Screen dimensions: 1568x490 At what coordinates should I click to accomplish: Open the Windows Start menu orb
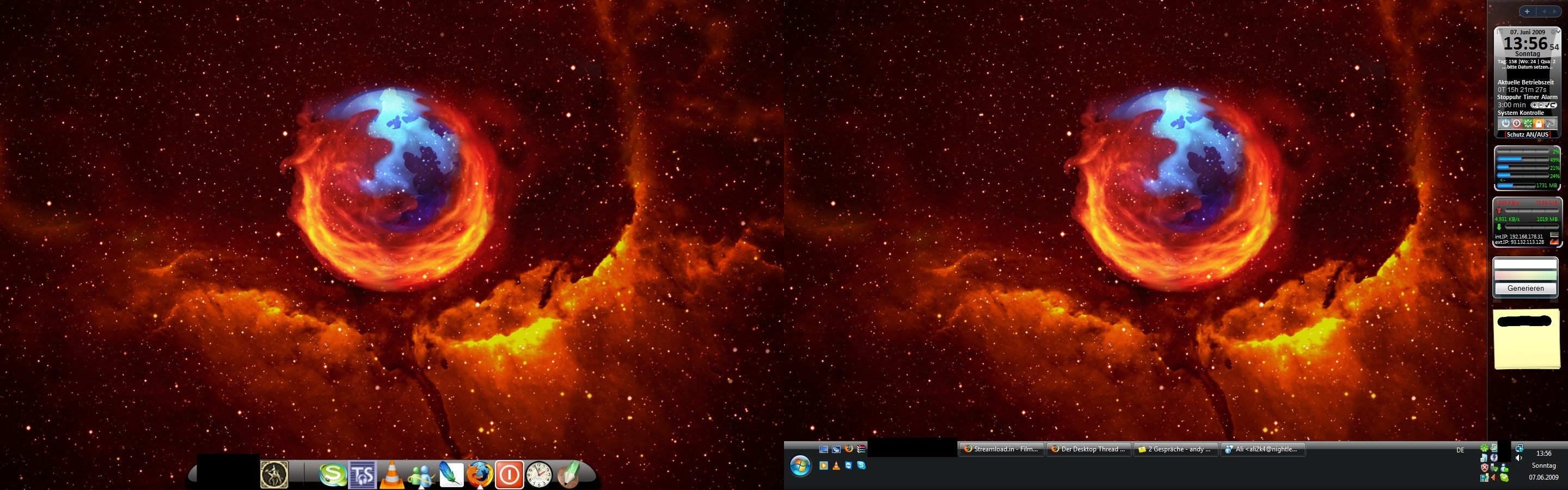(800, 466)
